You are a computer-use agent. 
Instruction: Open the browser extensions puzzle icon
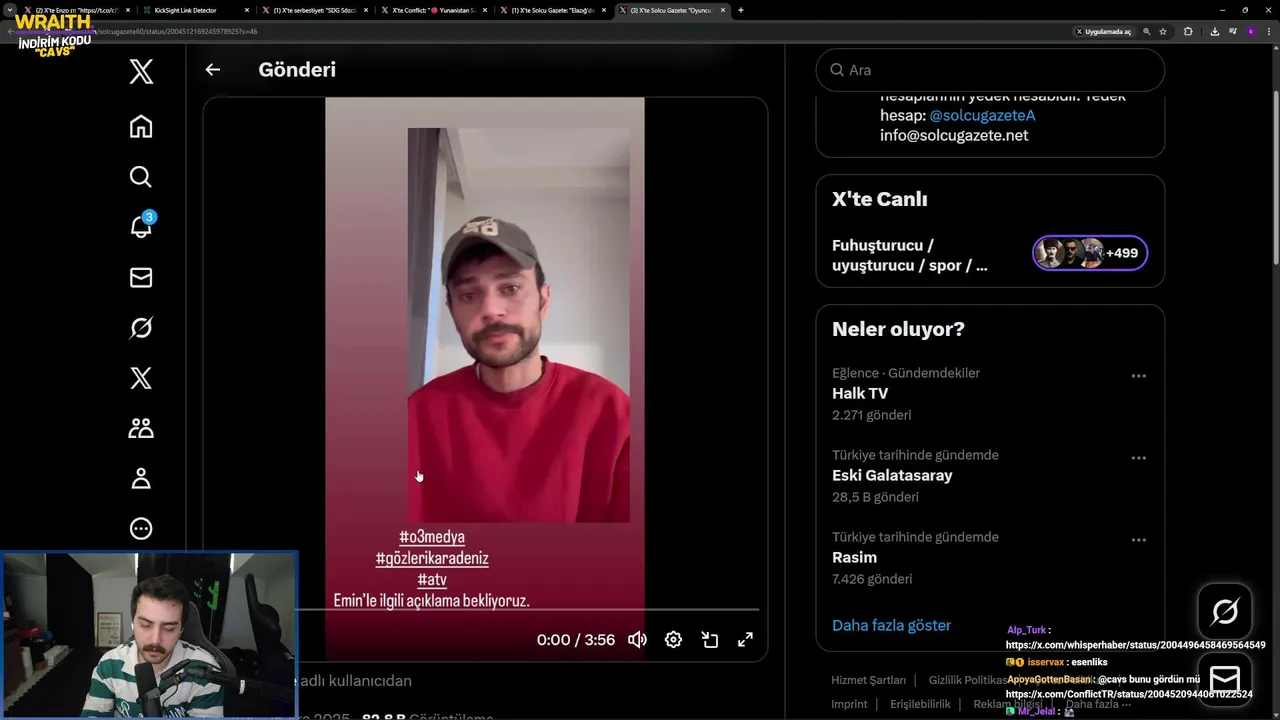point(1188,31)
